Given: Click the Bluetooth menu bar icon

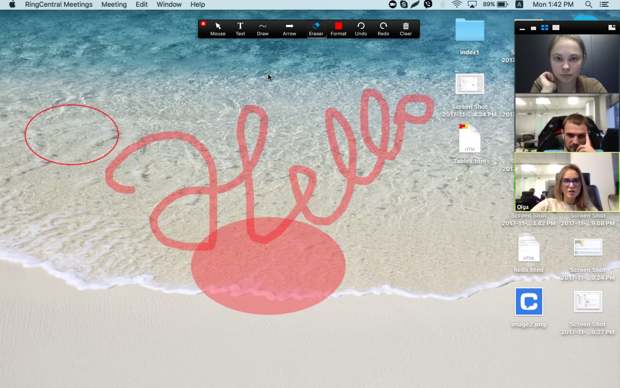Looking at the screenshot, I should (x=442, y=4).
